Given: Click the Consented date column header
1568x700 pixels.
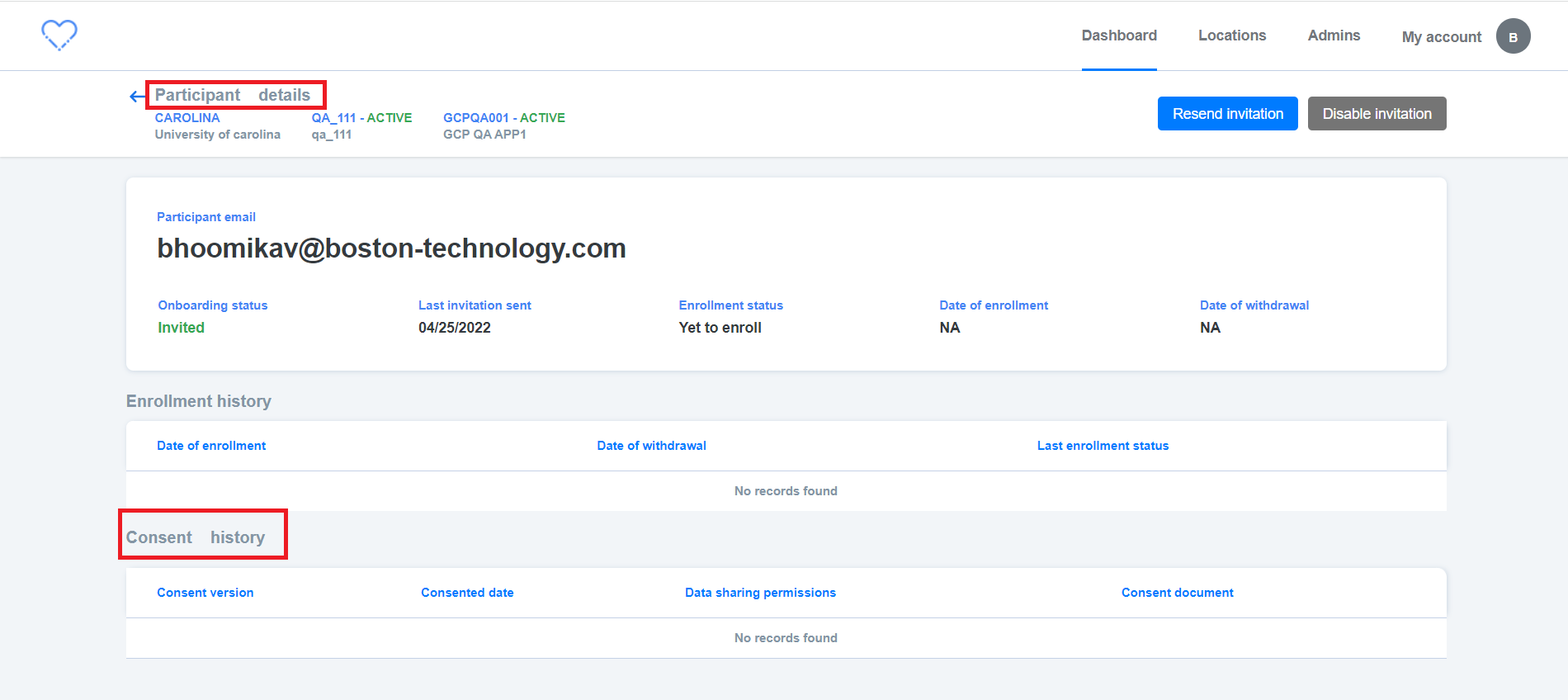Looking at the screenshot, I should point(467,593).
